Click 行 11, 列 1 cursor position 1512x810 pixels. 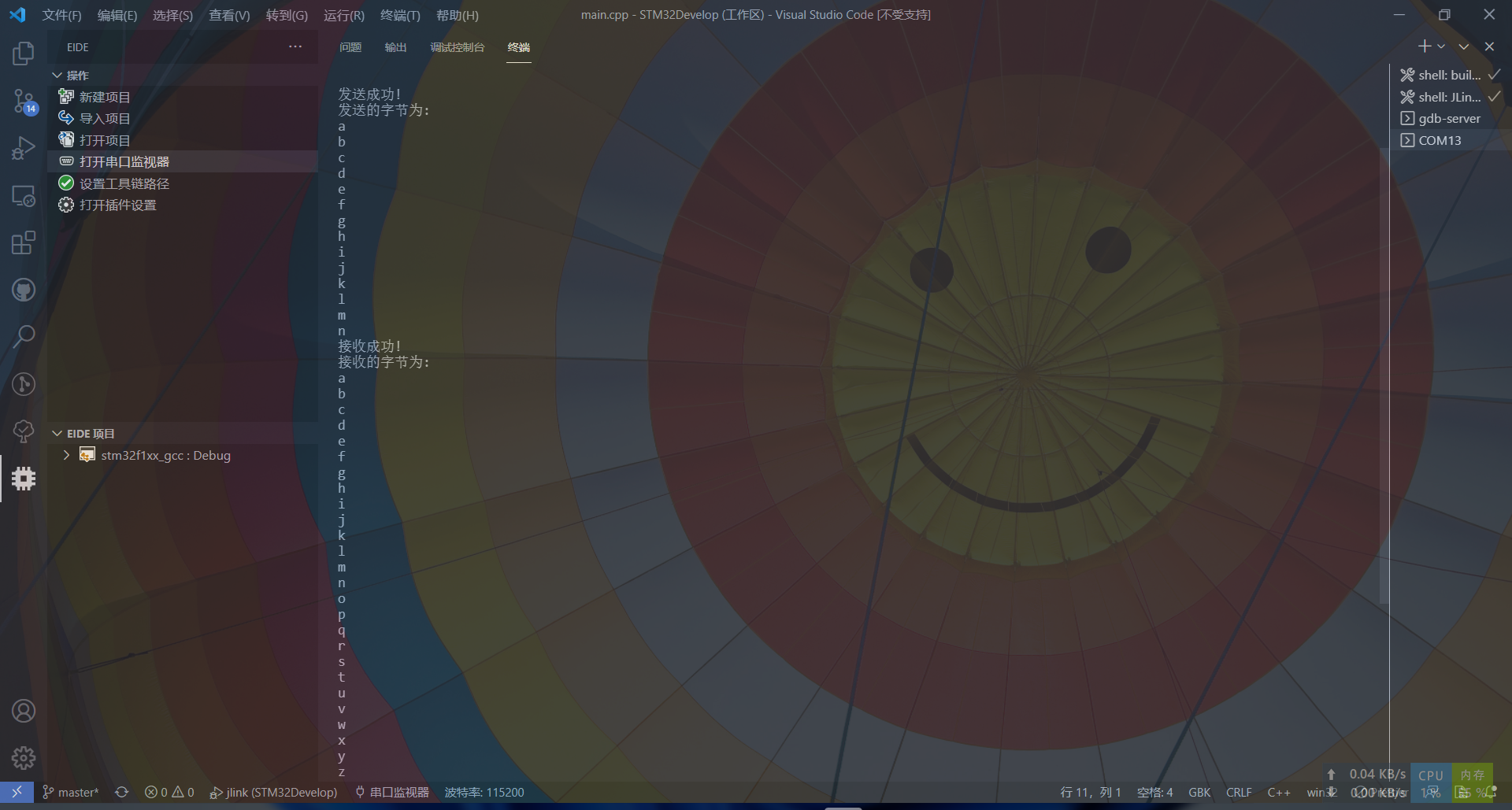pos(1091,792)
